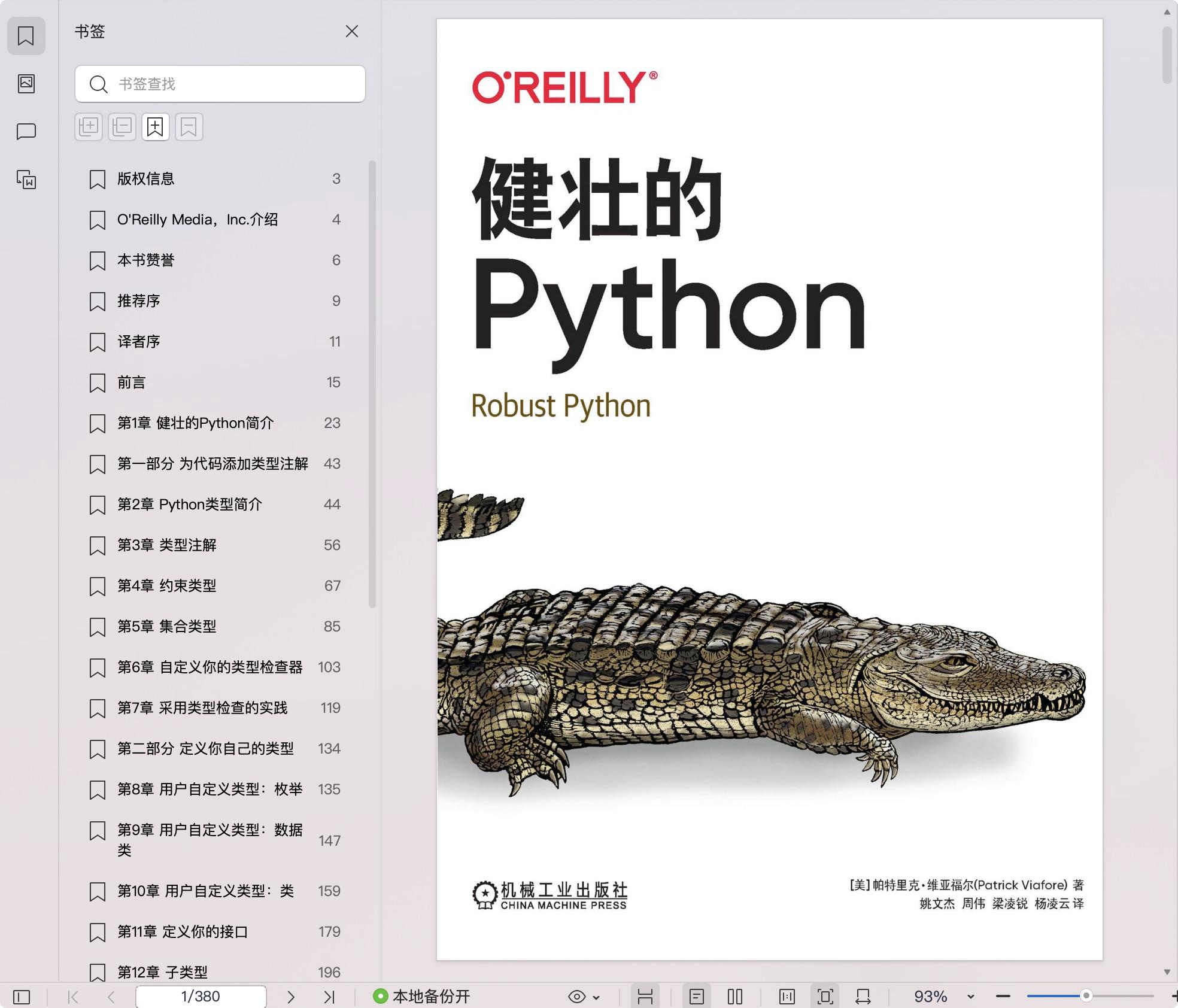Open the bookmarks sidebar panel icon
The height and width of the screenshot is (1008, 1178).
(26, 36)
